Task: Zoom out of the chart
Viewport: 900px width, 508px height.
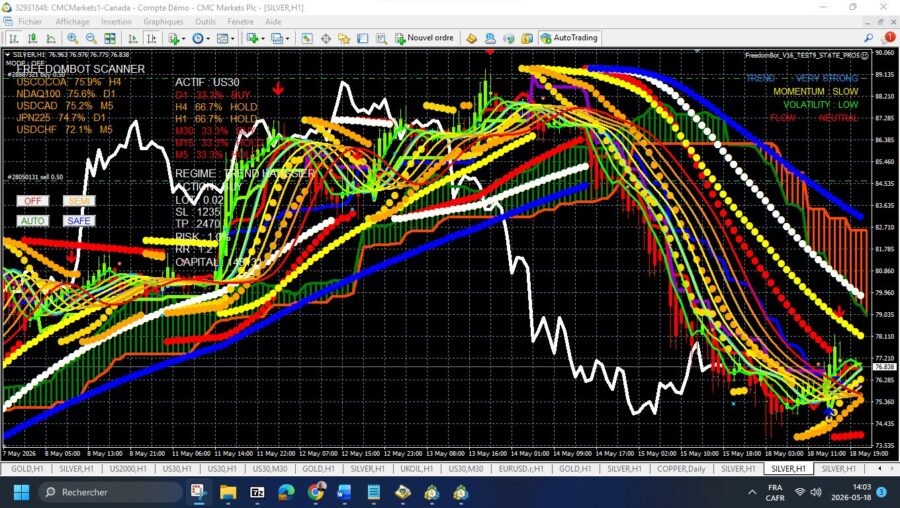Action: click(91, 38)
